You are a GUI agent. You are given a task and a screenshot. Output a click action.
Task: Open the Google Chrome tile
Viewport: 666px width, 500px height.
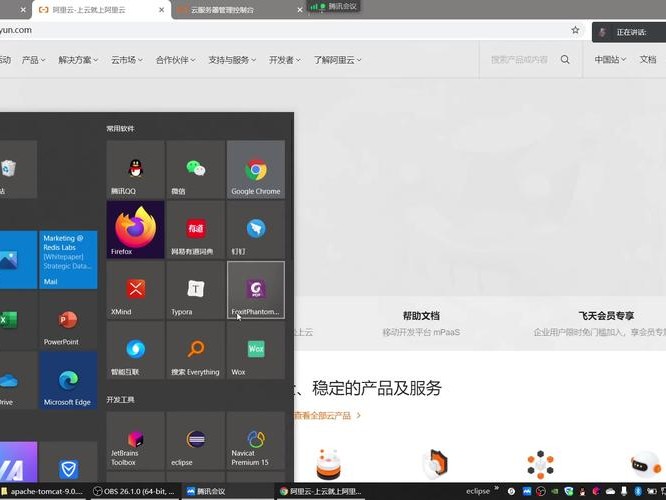pos(256,169)
